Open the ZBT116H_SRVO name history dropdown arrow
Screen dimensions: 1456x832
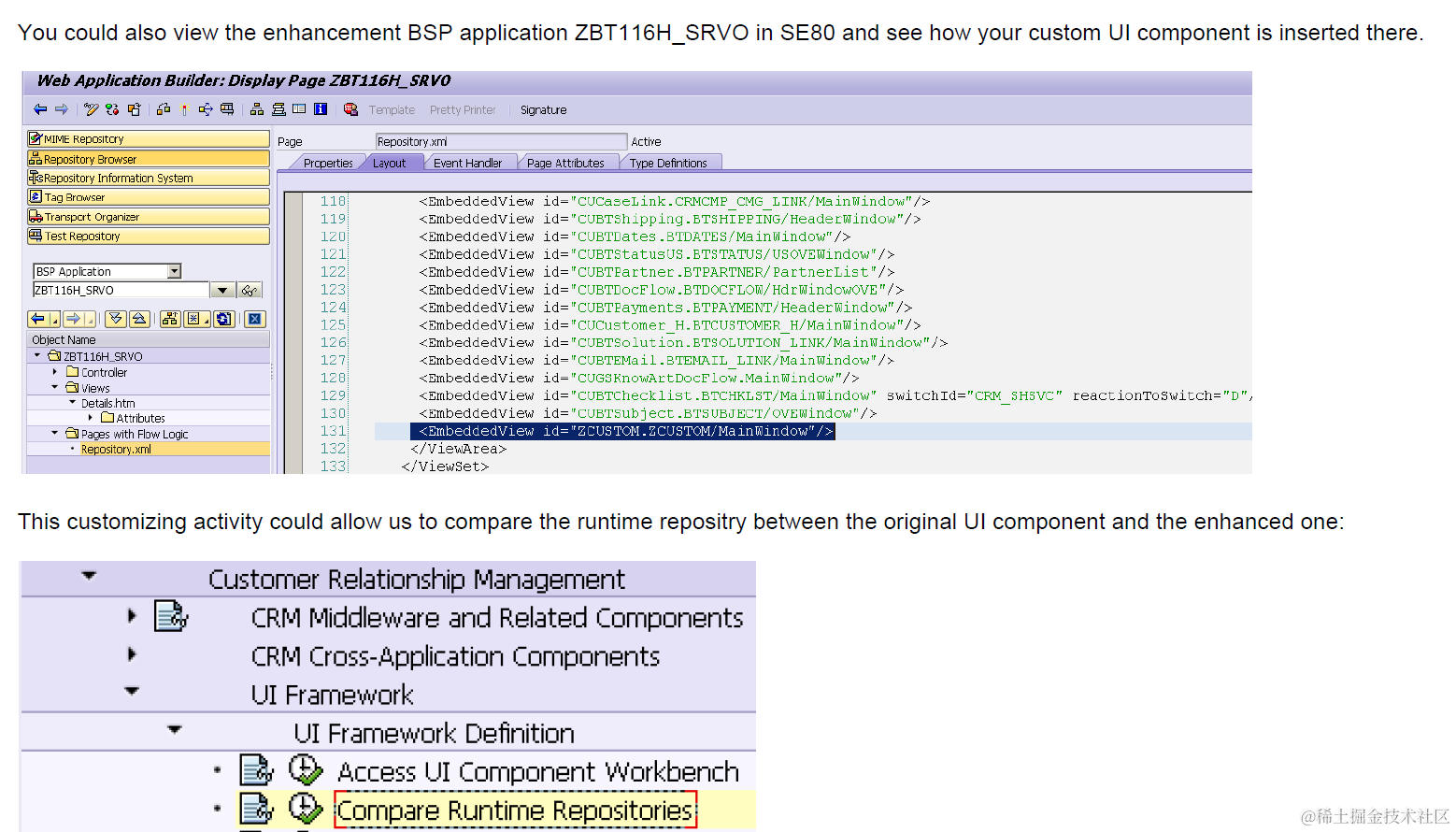coord(222,291)
